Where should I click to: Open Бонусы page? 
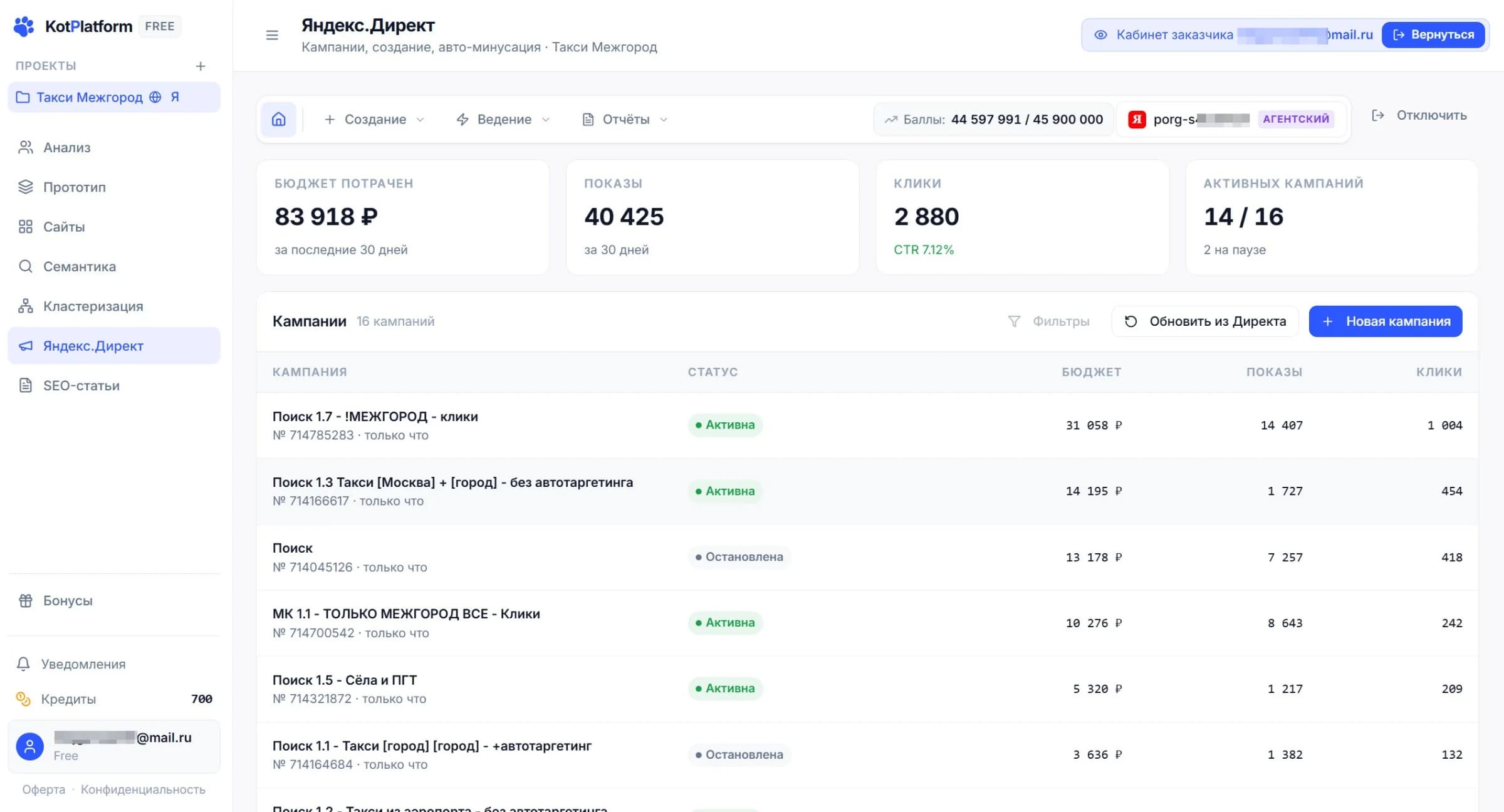pos(114,600)
